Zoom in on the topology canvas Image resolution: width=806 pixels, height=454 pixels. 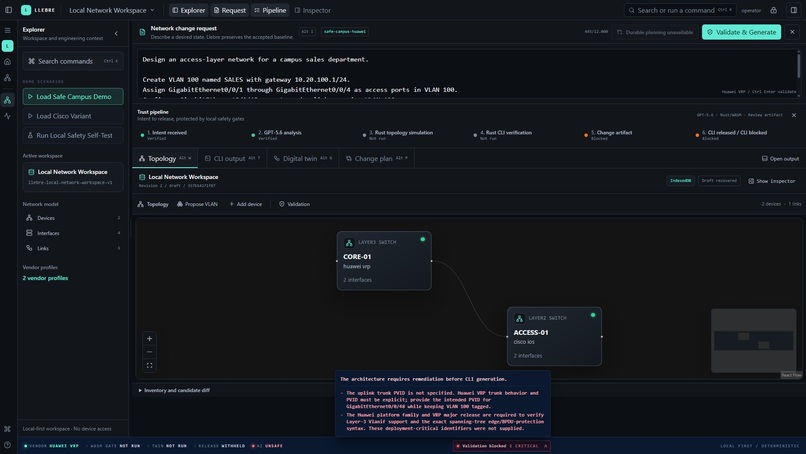[x=150, y=338]
